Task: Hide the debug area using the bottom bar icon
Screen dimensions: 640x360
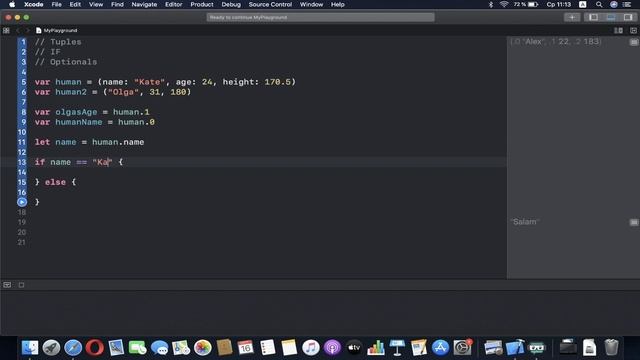Action: tap(7, 285)
